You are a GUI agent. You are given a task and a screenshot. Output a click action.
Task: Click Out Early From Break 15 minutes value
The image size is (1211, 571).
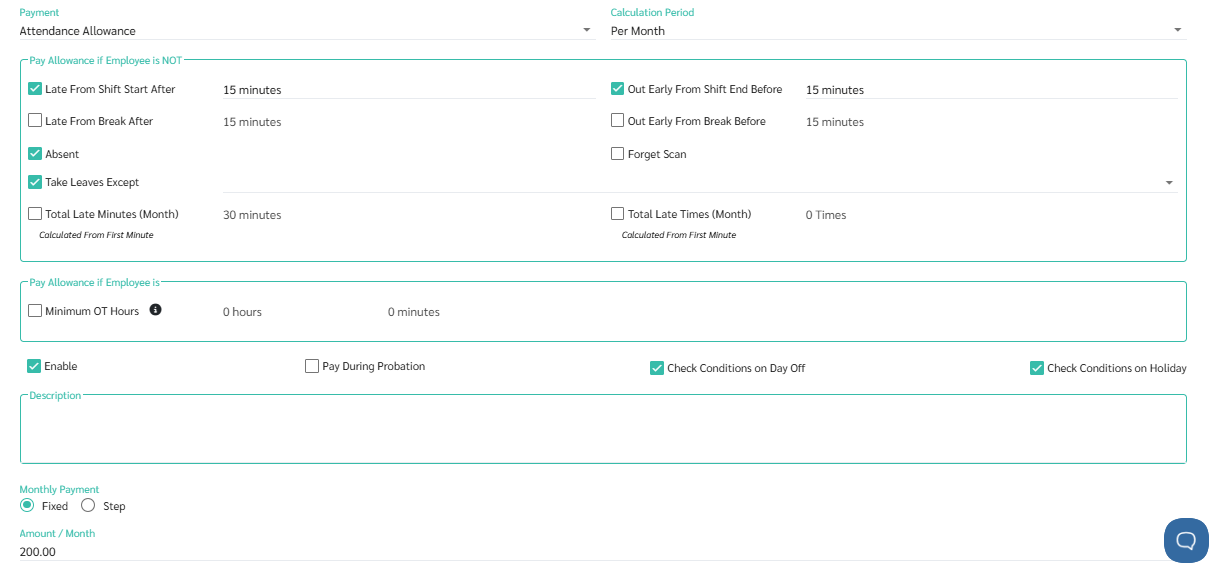[835, 122]
